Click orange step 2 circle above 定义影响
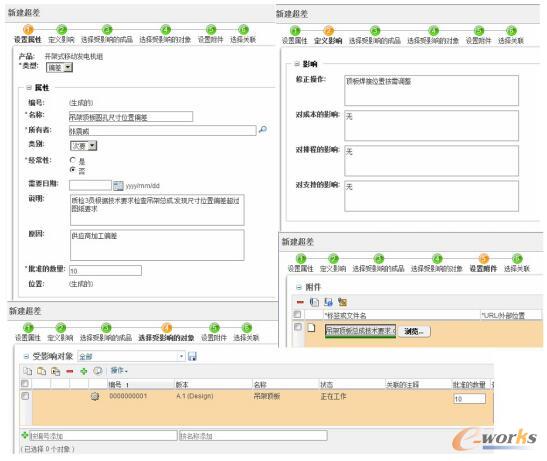Image resolution: width=547 pixels, height=461 pixels. tap(328, 31)
